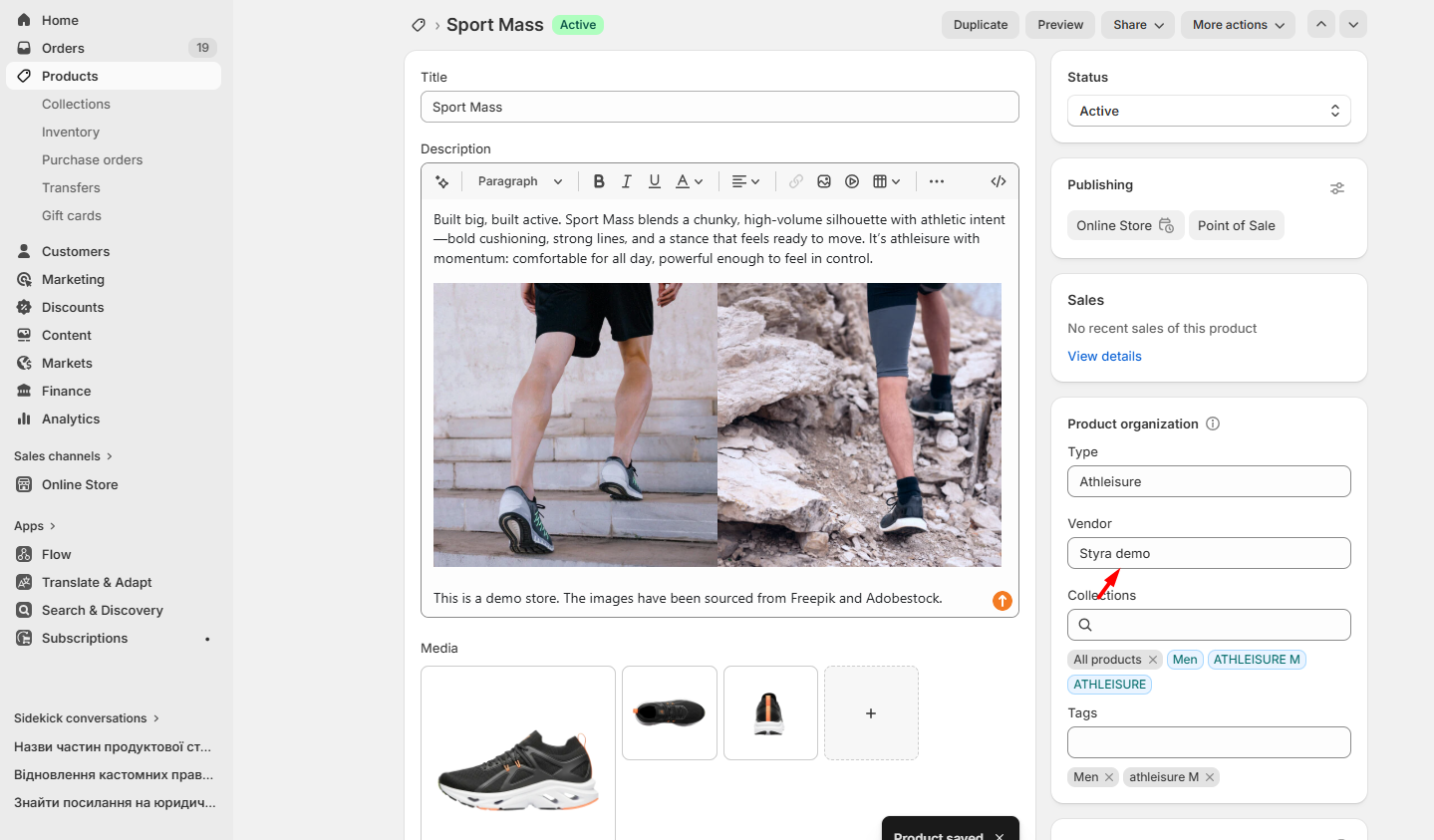Open the Translate & Adapt app icon
This screenshot has width=1434, height=840.
[24, 582]
